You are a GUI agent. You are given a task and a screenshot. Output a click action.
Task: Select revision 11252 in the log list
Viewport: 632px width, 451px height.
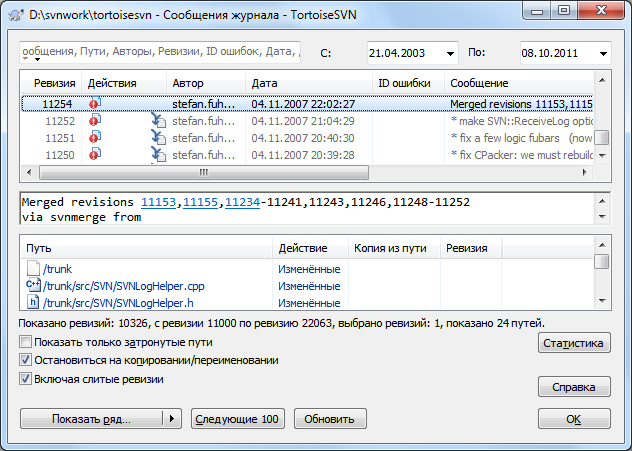click(307, 121)
